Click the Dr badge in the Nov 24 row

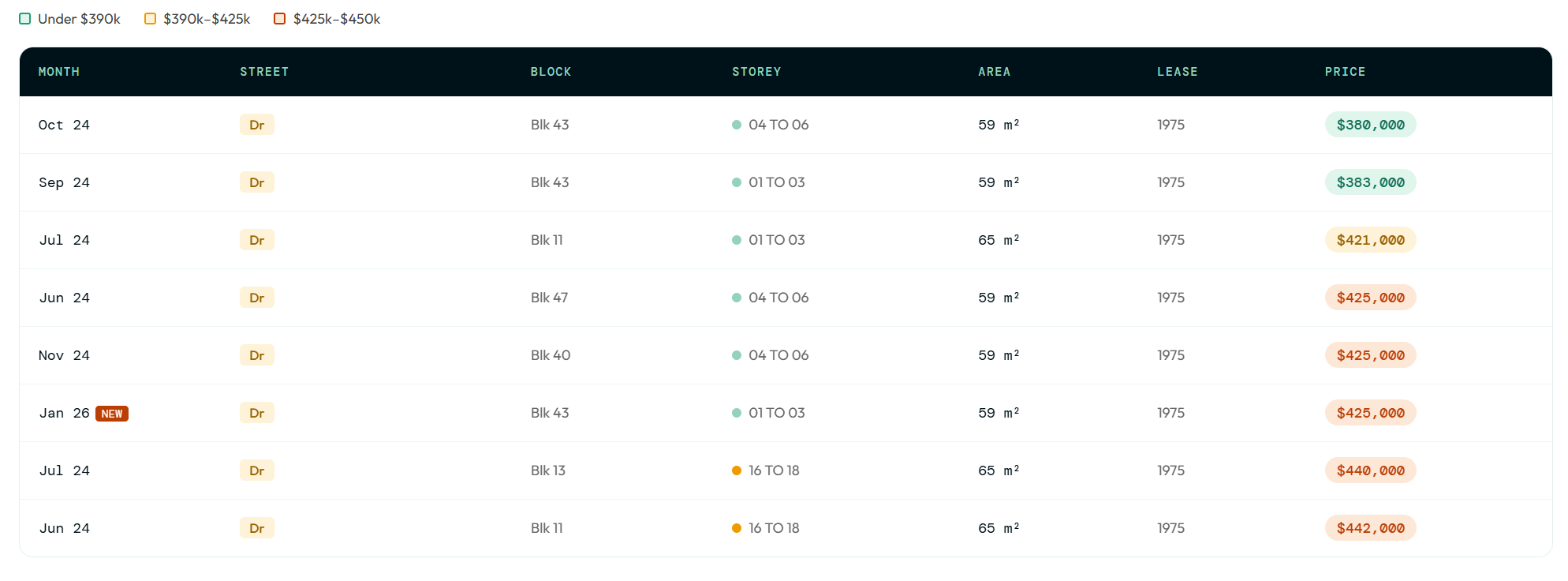pyautogui.click(x=256, y=355)
